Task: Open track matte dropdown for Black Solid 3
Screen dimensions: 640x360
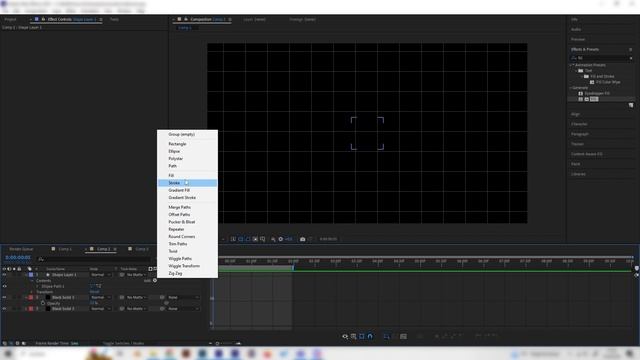Action: (x=136, y=298)
